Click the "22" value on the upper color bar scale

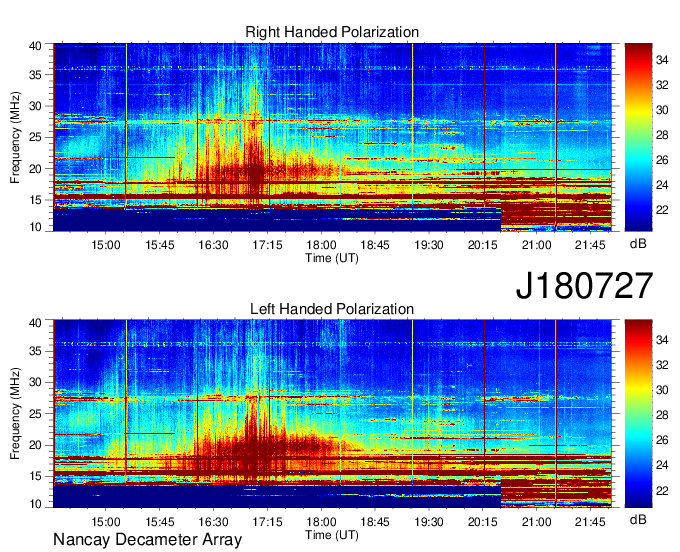(x=662, y=210)
